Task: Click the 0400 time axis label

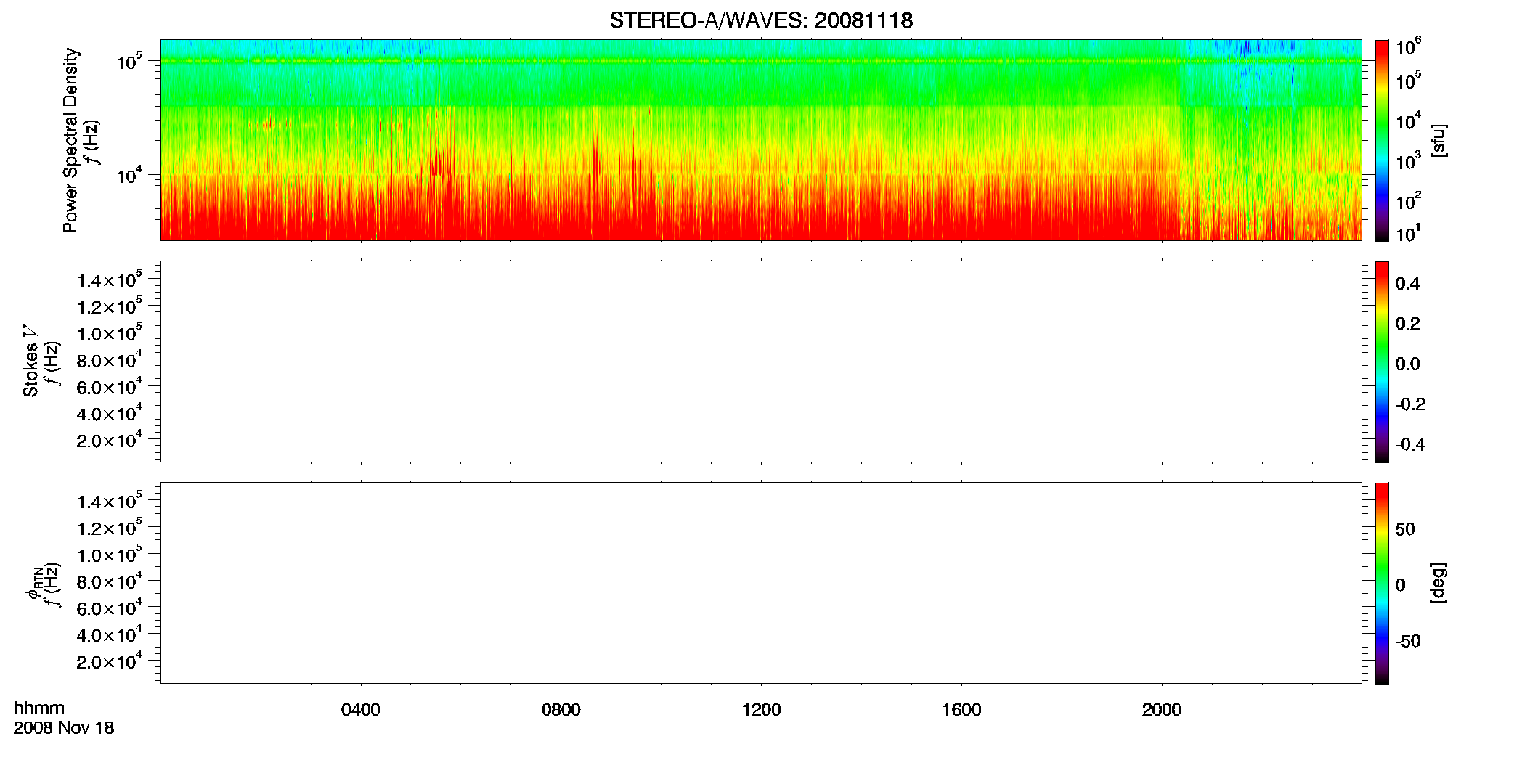Action: (361, 710)
